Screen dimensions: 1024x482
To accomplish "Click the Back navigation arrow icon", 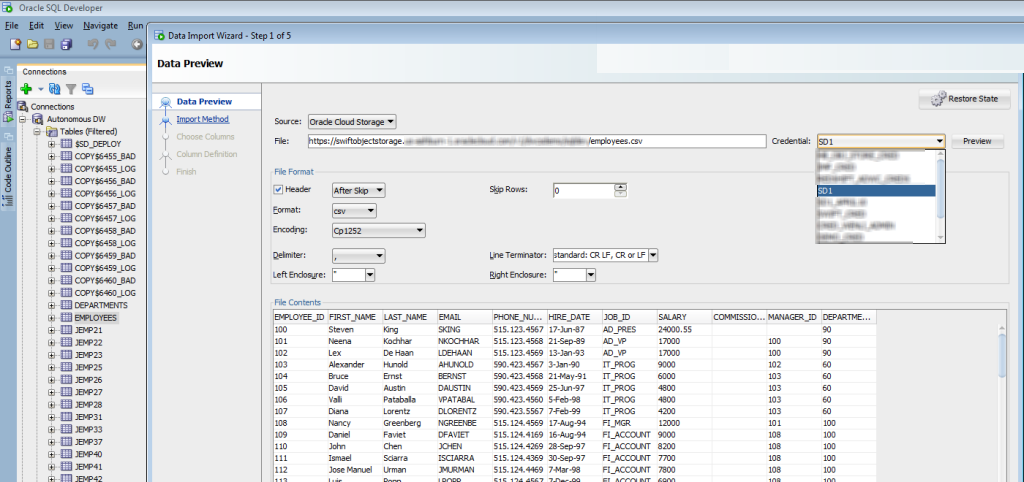I will (x=137, y=44).
